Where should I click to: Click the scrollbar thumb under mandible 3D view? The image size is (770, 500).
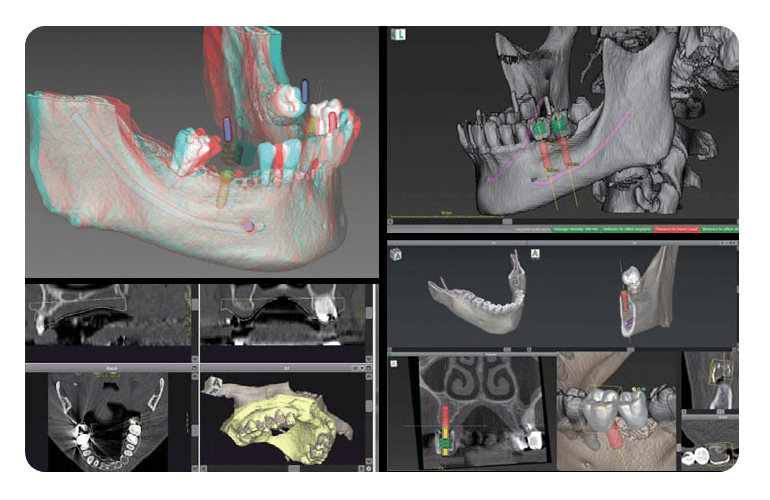(507, 349)
